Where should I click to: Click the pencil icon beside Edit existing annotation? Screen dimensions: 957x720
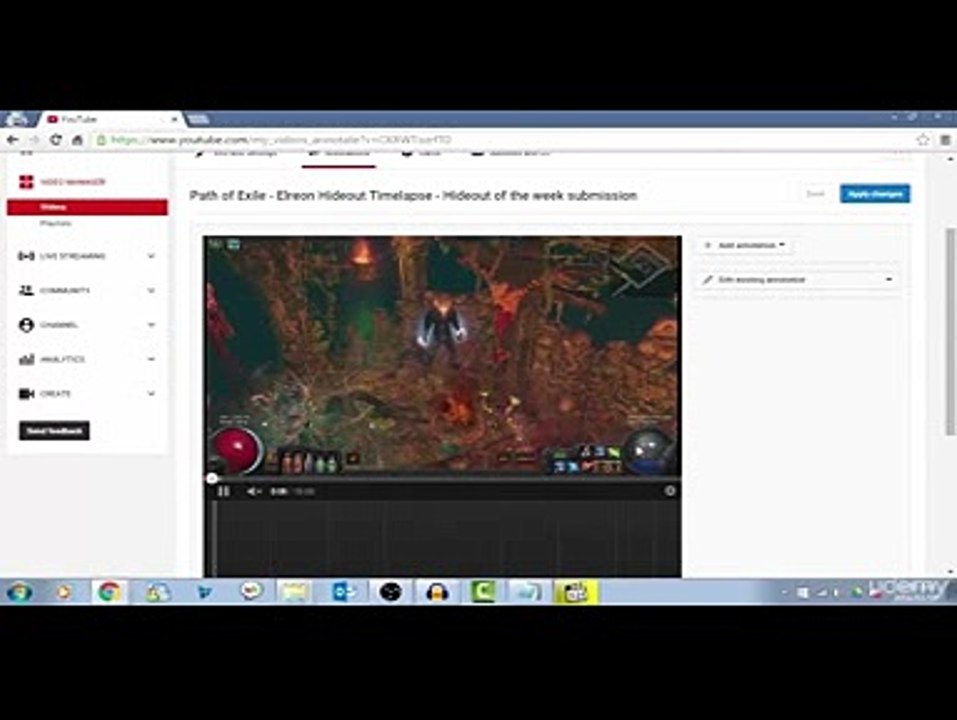[x=708, y=279]
